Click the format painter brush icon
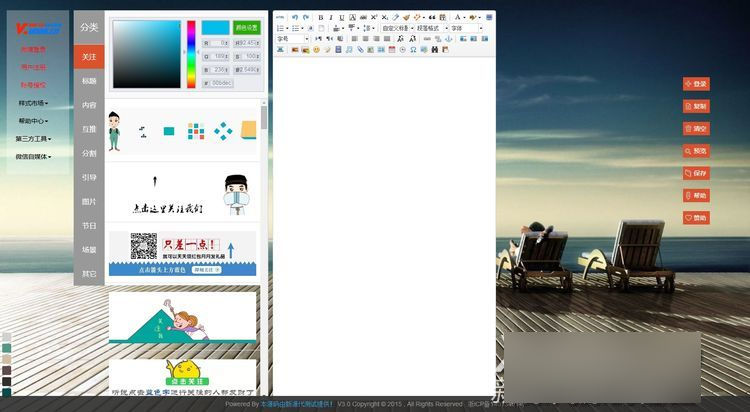Viewport: 750px width, 412px height. point(406,17)
